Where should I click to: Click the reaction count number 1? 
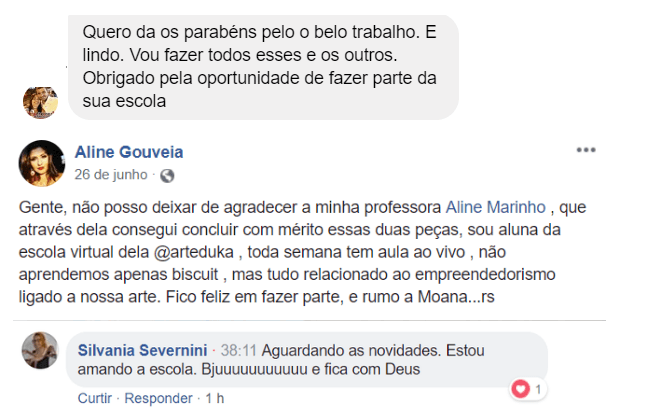click(x=538, y=388)
